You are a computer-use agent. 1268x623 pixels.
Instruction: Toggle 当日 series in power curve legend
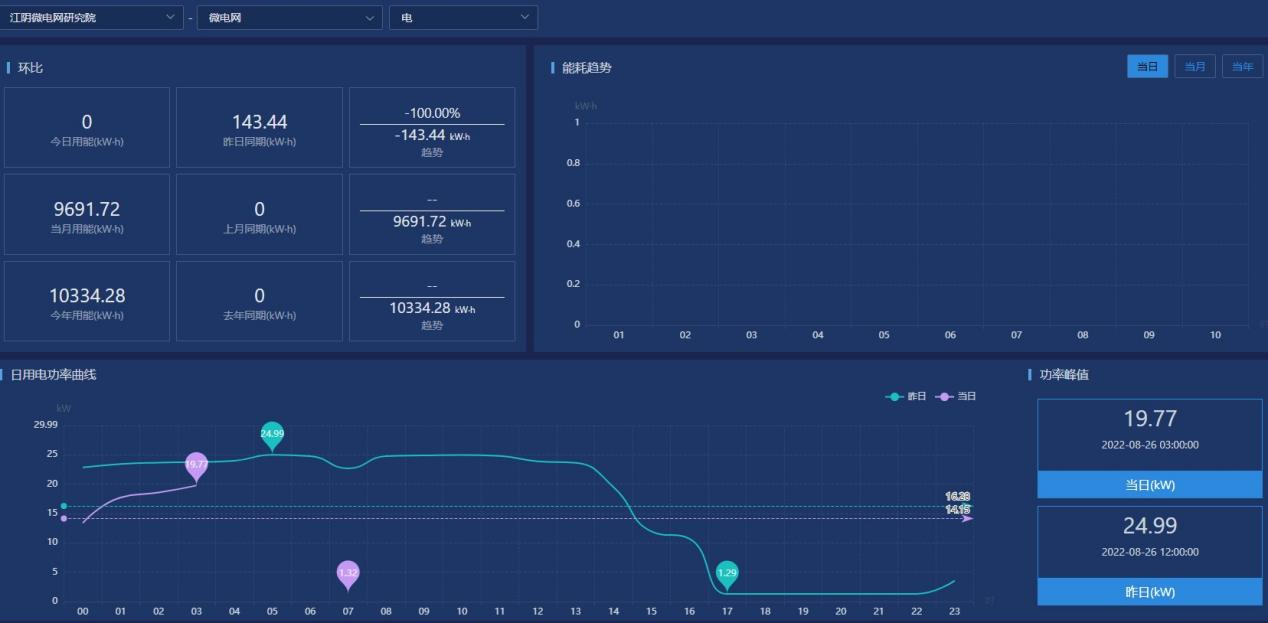(x=956, y=397)
